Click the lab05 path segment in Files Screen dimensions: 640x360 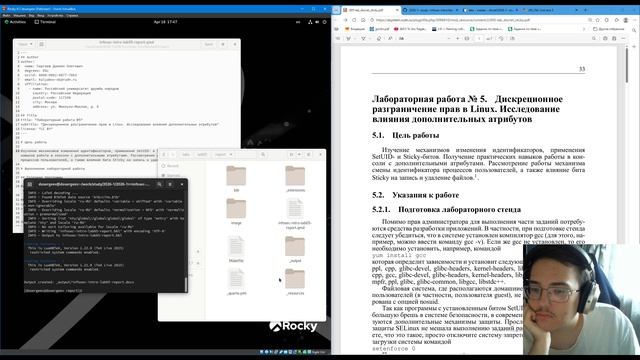tap(202, 155)
